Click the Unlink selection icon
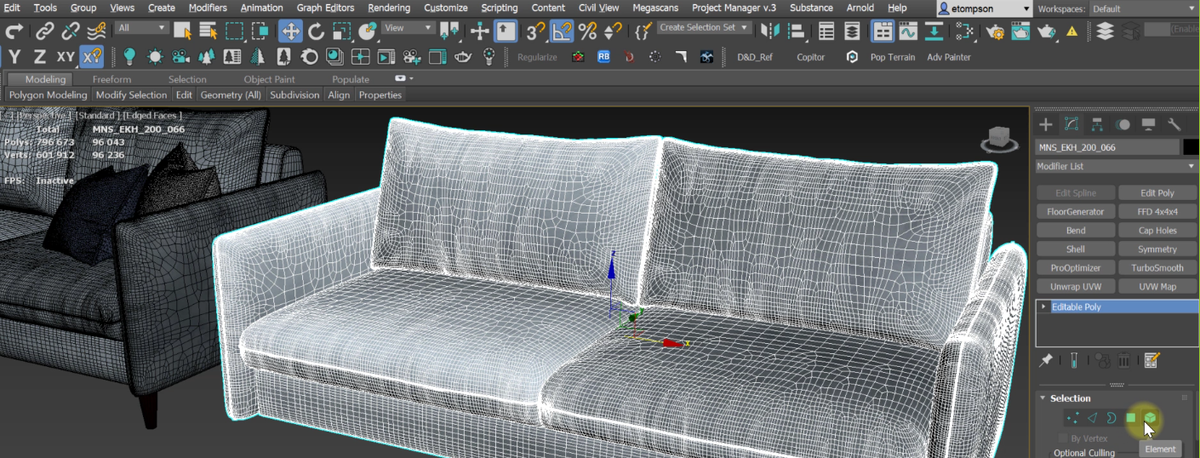 [x=70, y=31]
